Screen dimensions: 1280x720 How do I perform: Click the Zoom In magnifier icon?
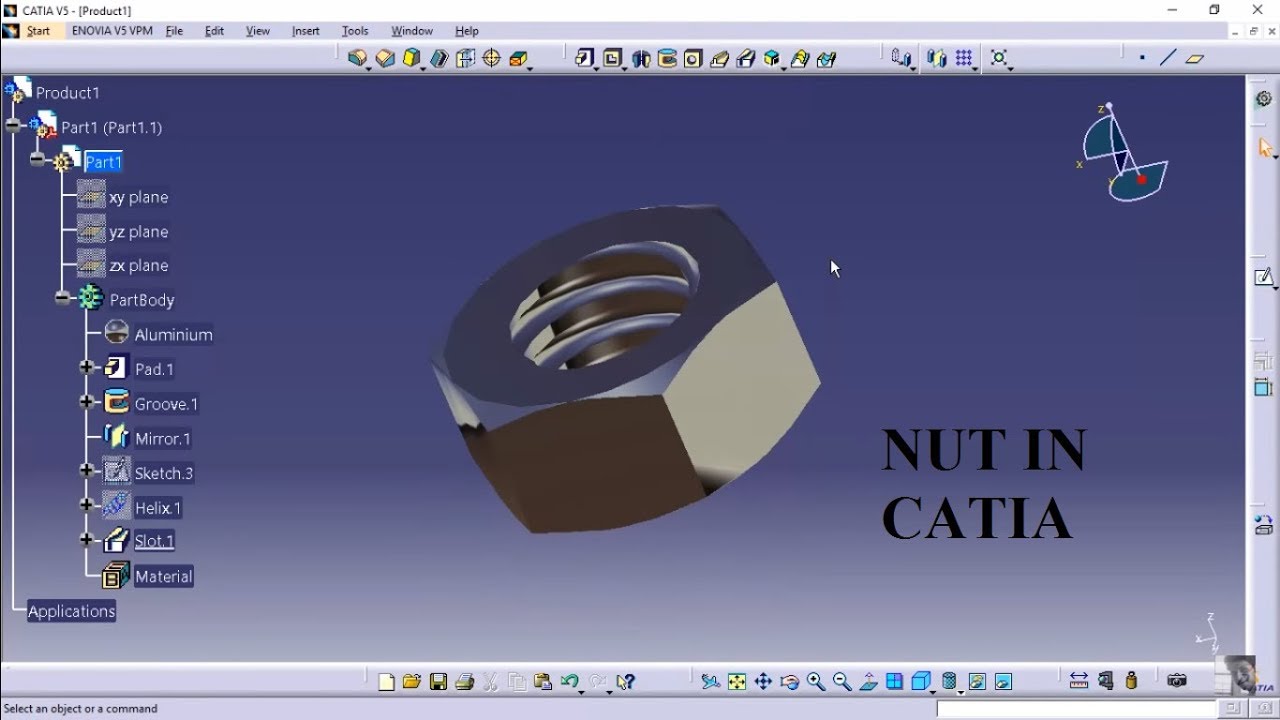coord(816,682)
